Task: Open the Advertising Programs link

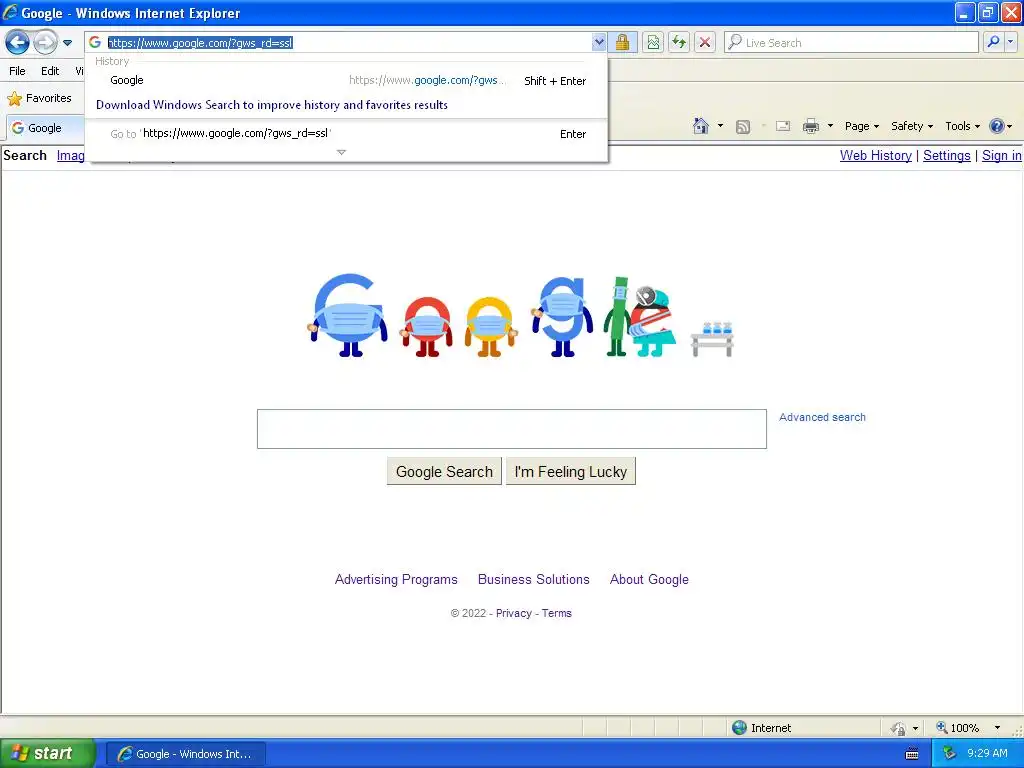Action: (396, 580)
